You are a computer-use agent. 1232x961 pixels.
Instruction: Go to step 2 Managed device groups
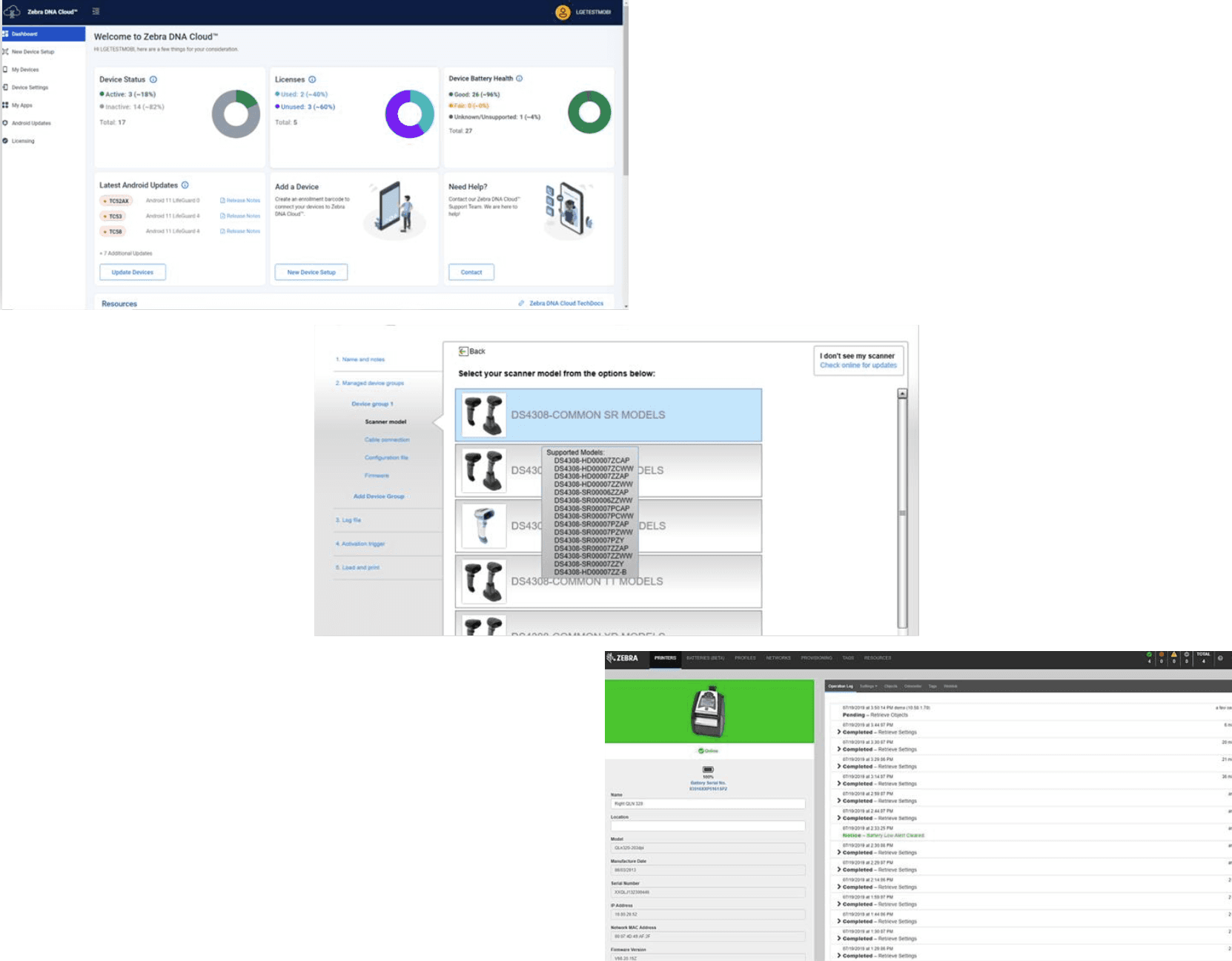click(x=370, y=383)
